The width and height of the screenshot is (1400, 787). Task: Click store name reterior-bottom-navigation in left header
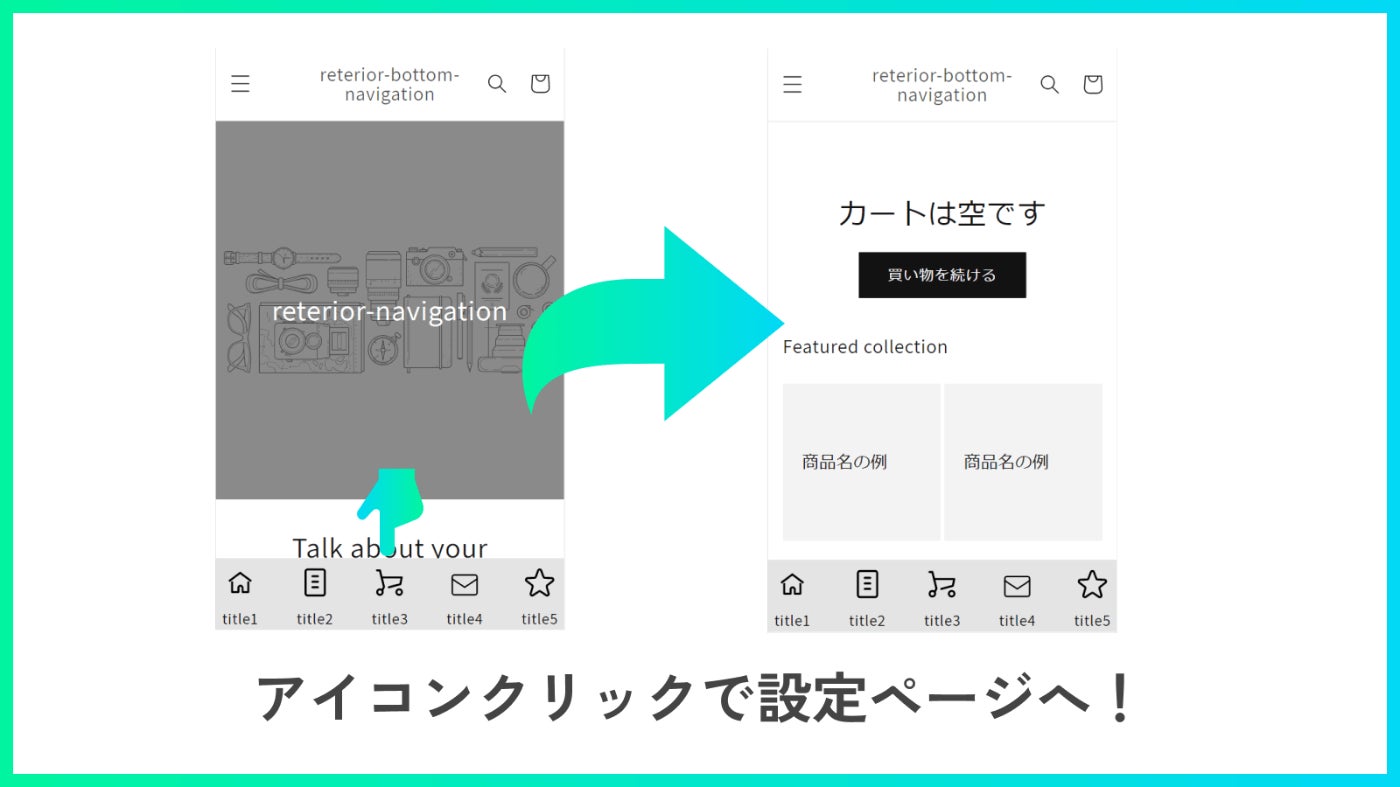389,85
